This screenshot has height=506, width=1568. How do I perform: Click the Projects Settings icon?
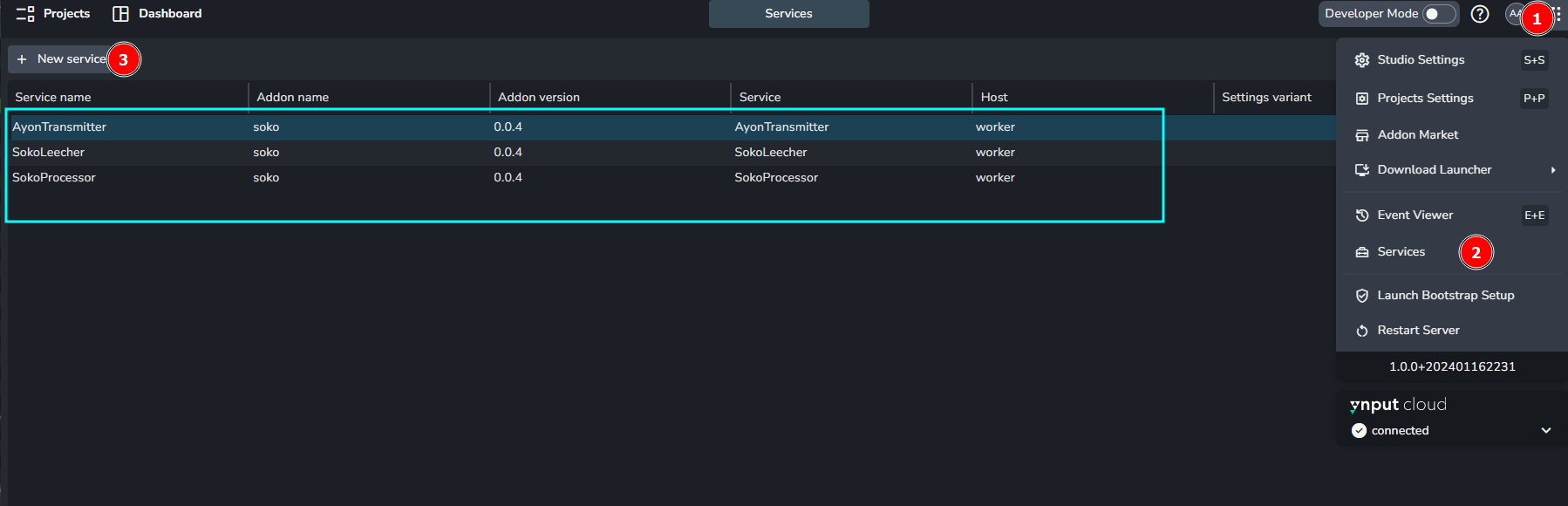(1361, 99)
